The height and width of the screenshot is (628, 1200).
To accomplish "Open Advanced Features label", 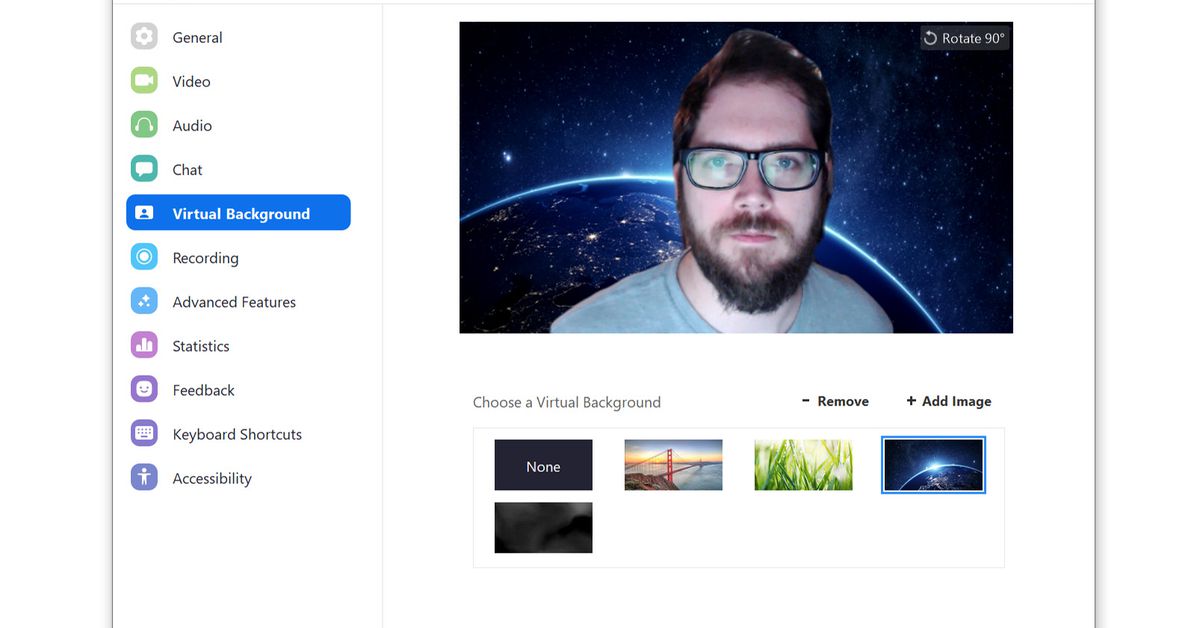I will click(234, 301).
